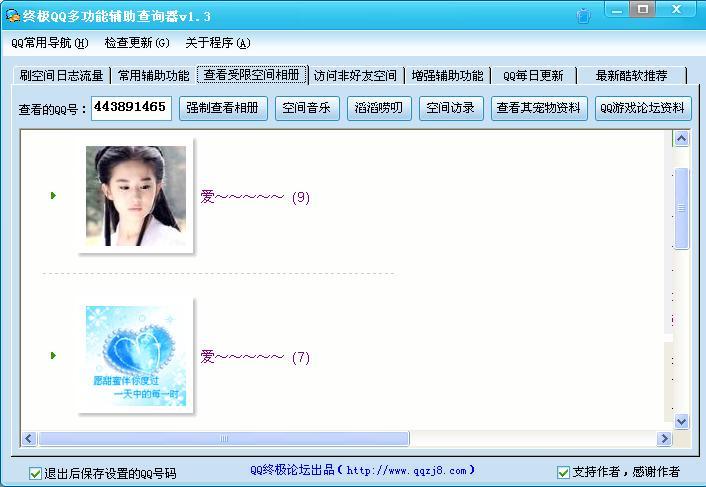Switch to 常用辅助功能 tab
The image size is (706, 487).
coord(154,75)
